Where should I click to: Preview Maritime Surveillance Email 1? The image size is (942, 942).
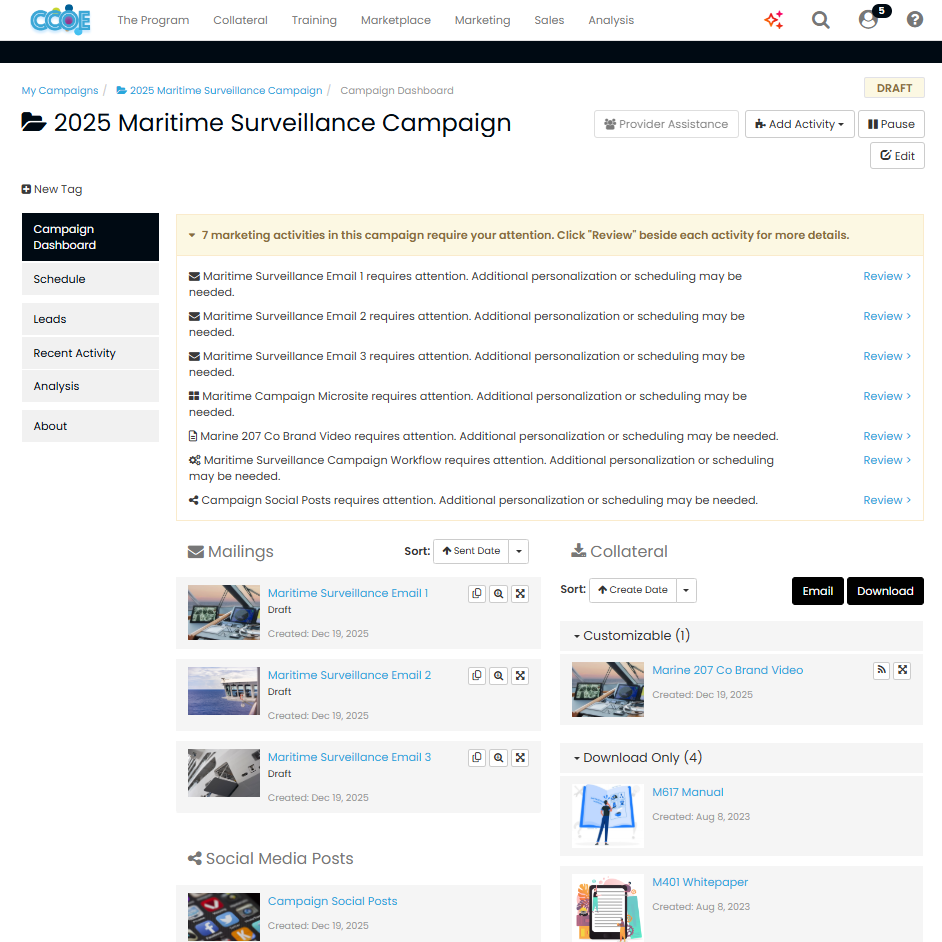[x=499, y=594]
